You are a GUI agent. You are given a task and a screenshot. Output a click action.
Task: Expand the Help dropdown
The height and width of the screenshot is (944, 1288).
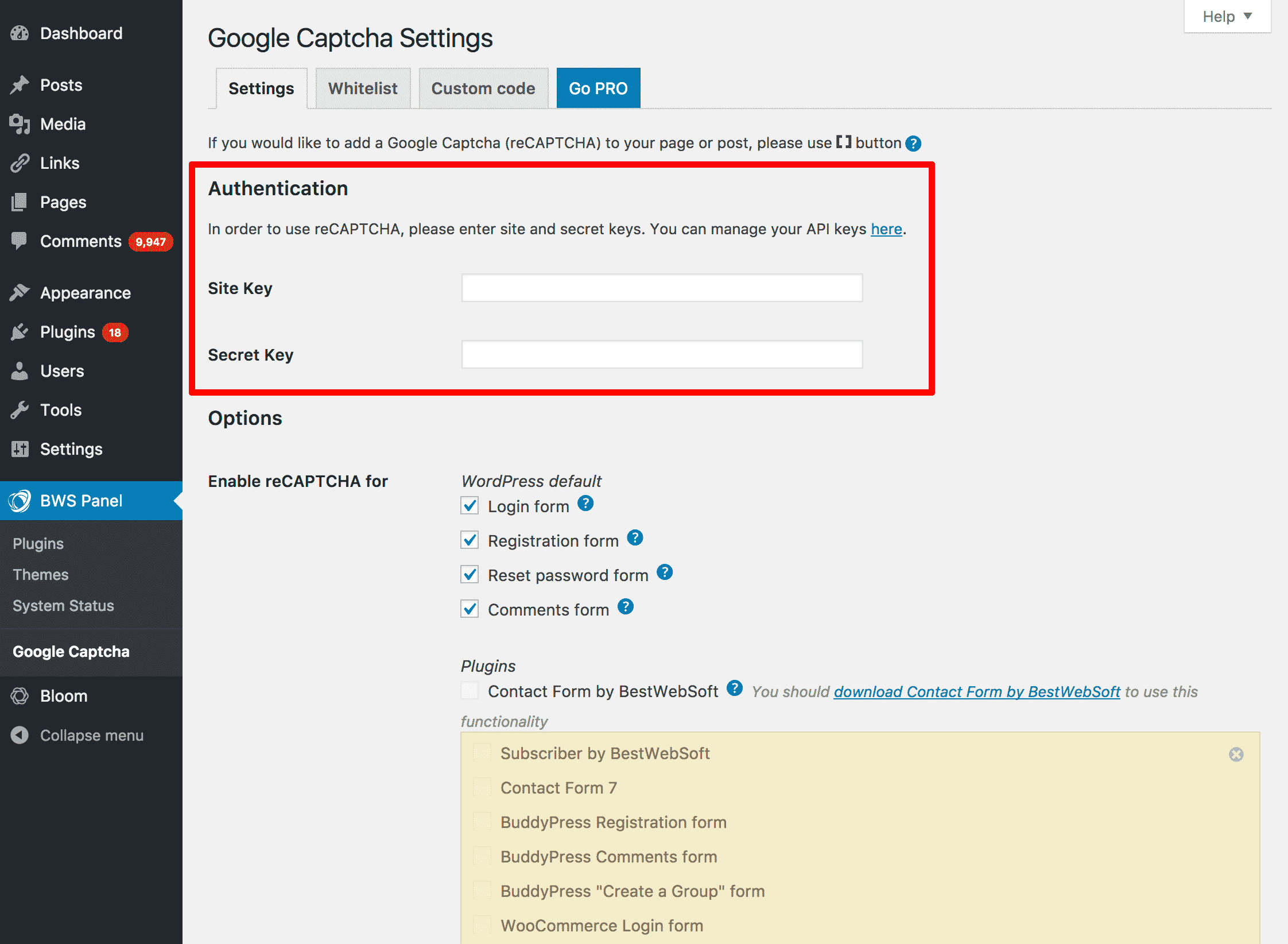click(1227, 16)
